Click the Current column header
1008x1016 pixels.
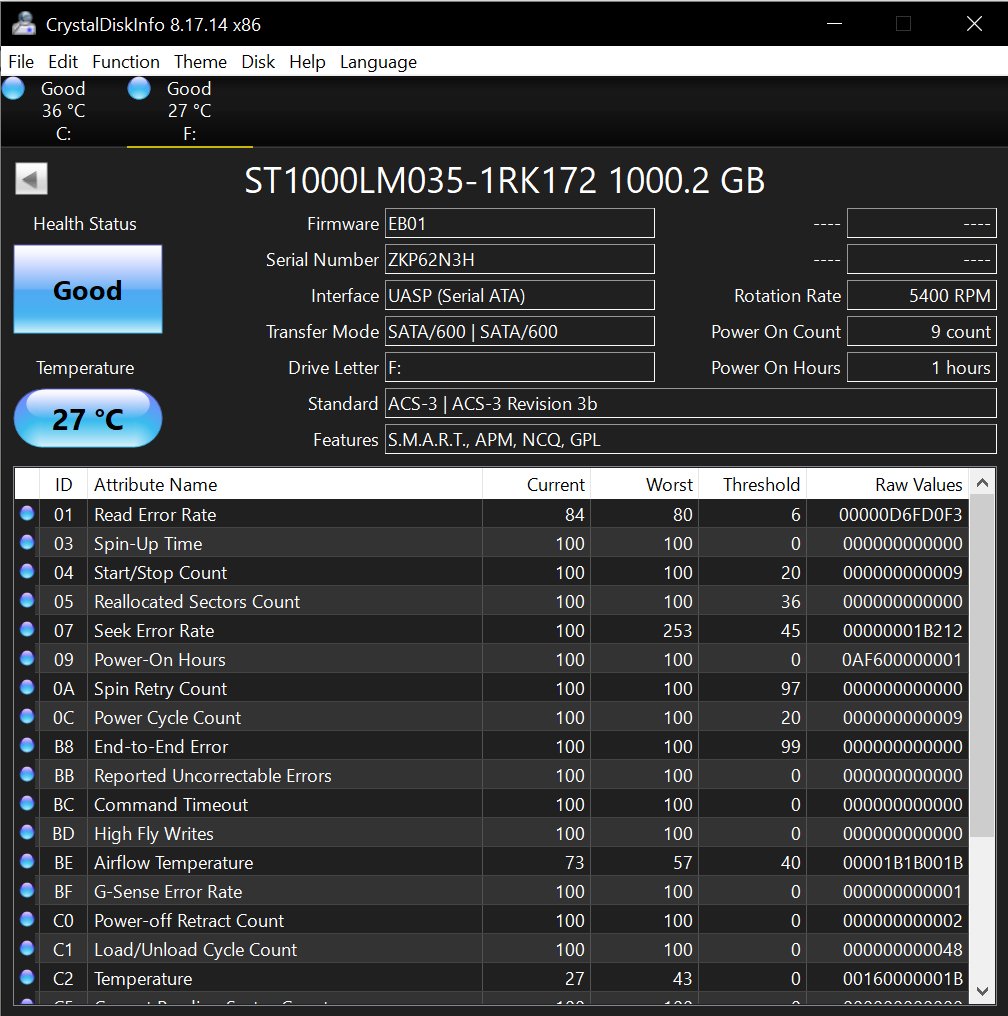click(x=536, y=484)
